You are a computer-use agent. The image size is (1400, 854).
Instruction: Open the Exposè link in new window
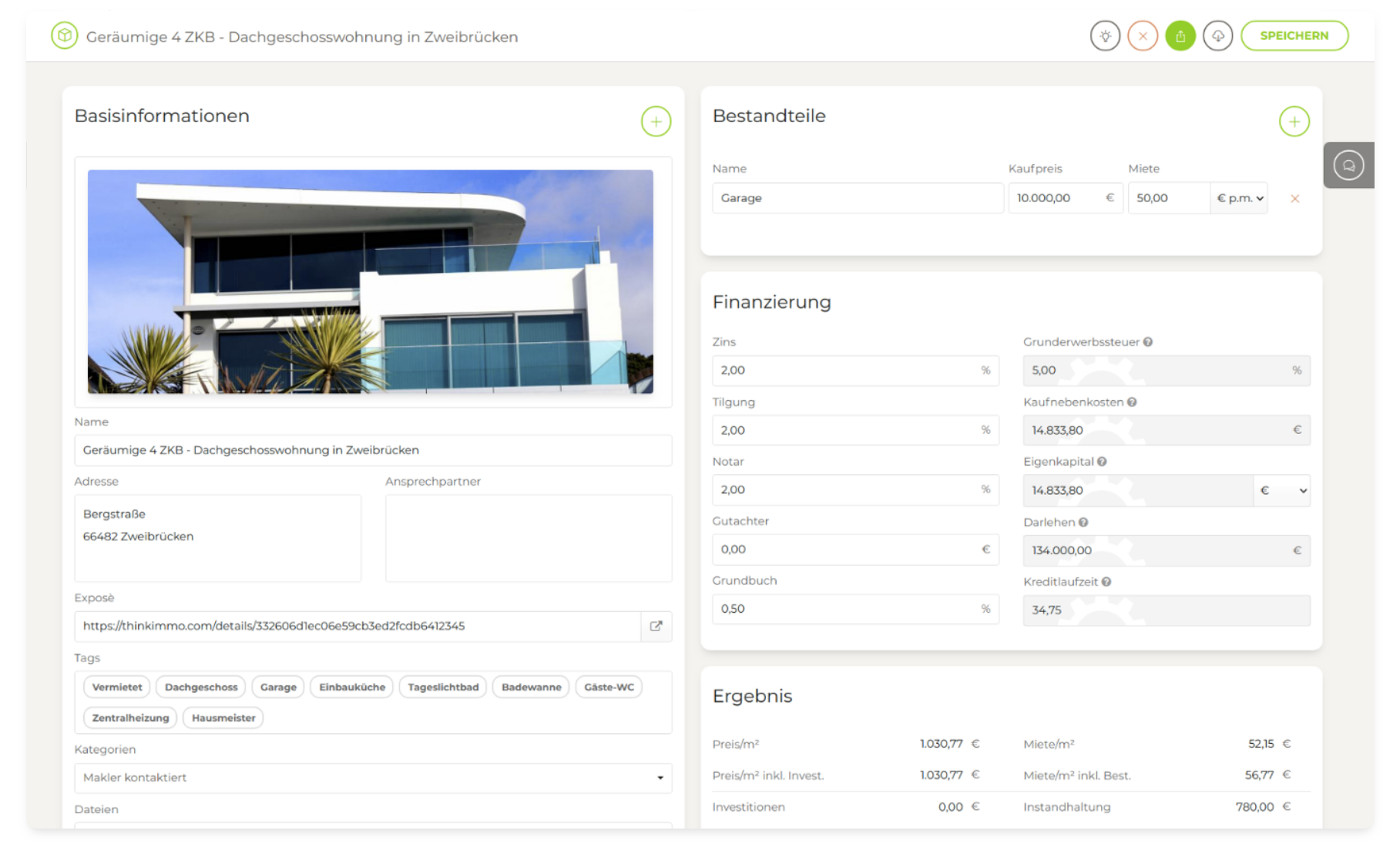pos(656,626)
